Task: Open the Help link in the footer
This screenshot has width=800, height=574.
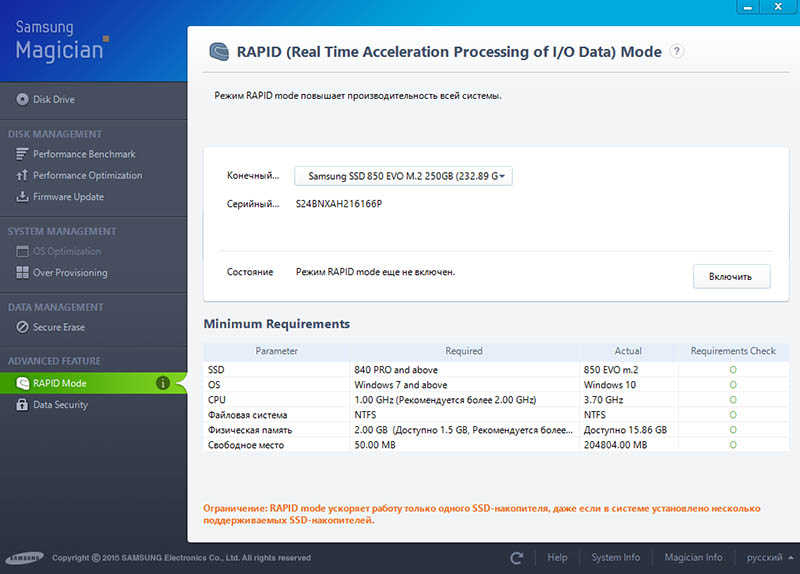Action: click(x=557, y=558)
